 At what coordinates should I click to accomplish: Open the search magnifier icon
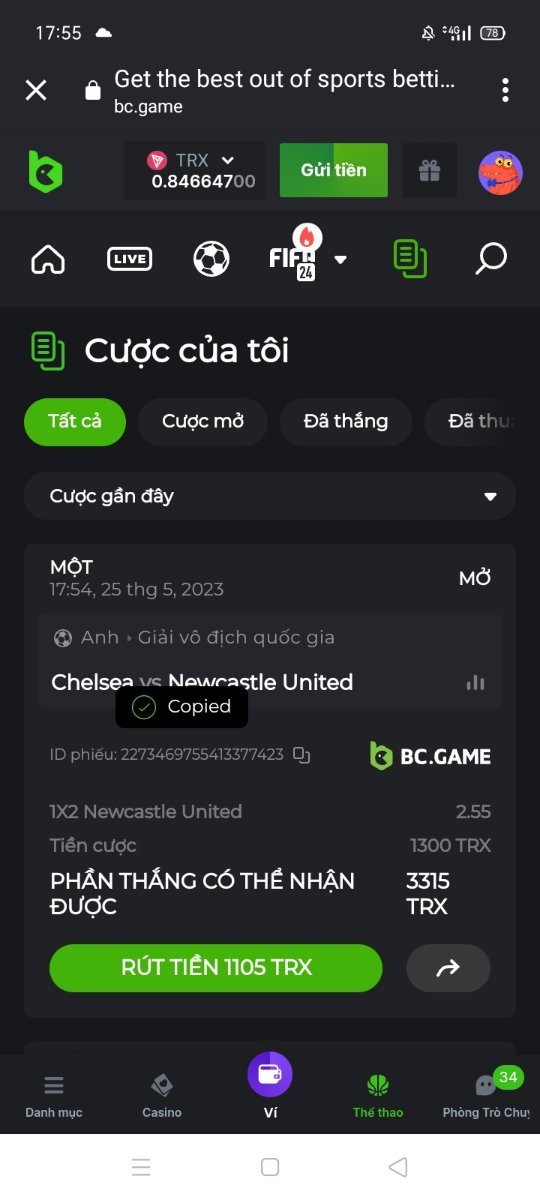[490, 259]
